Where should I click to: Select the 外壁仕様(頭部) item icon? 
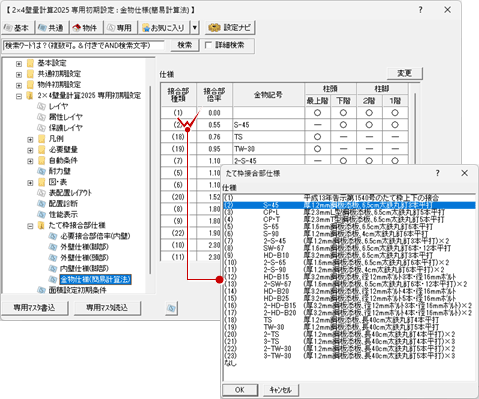[x=53, y=258]
